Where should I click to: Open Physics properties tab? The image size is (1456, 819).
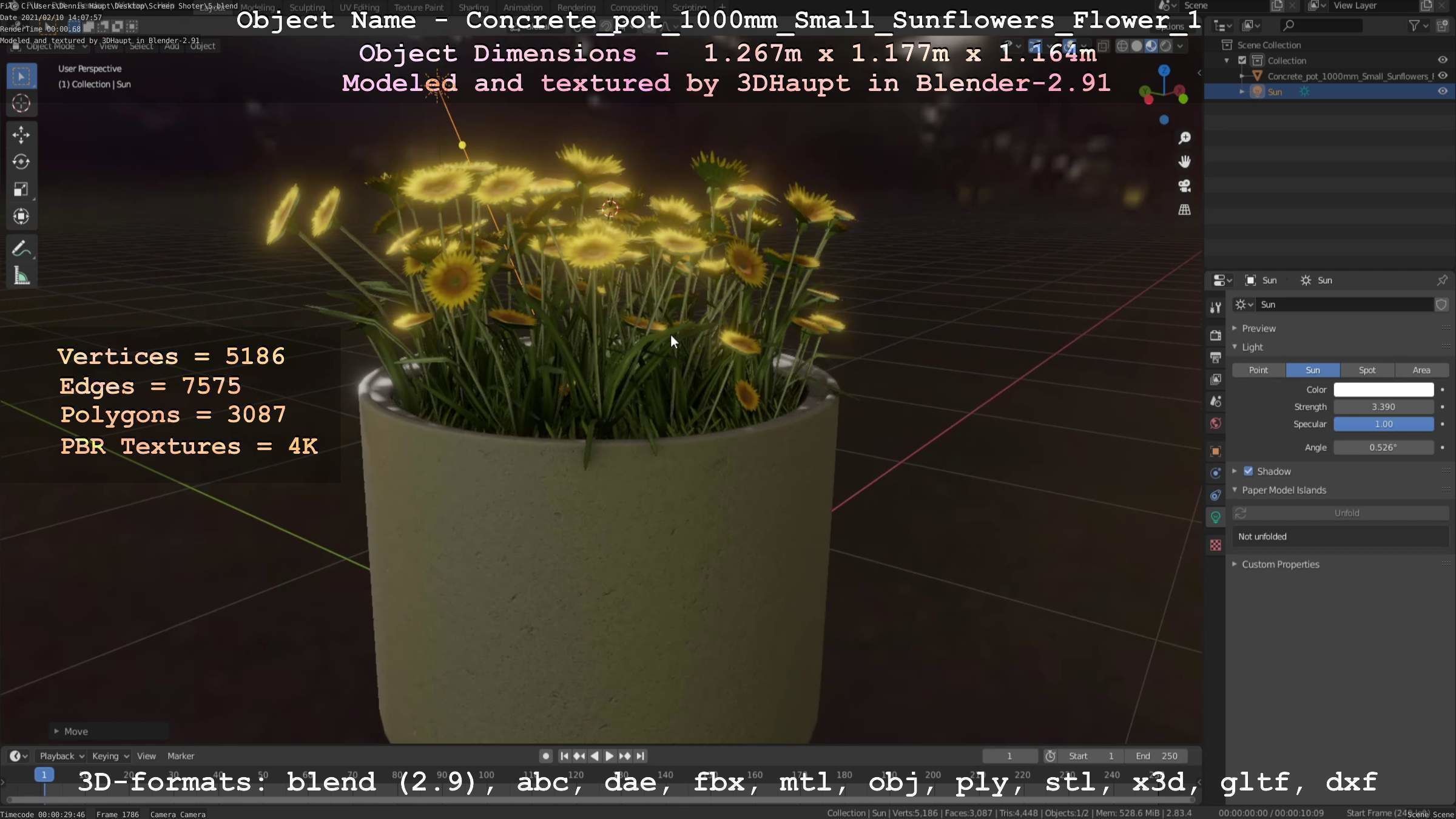tap(1215, 473)
